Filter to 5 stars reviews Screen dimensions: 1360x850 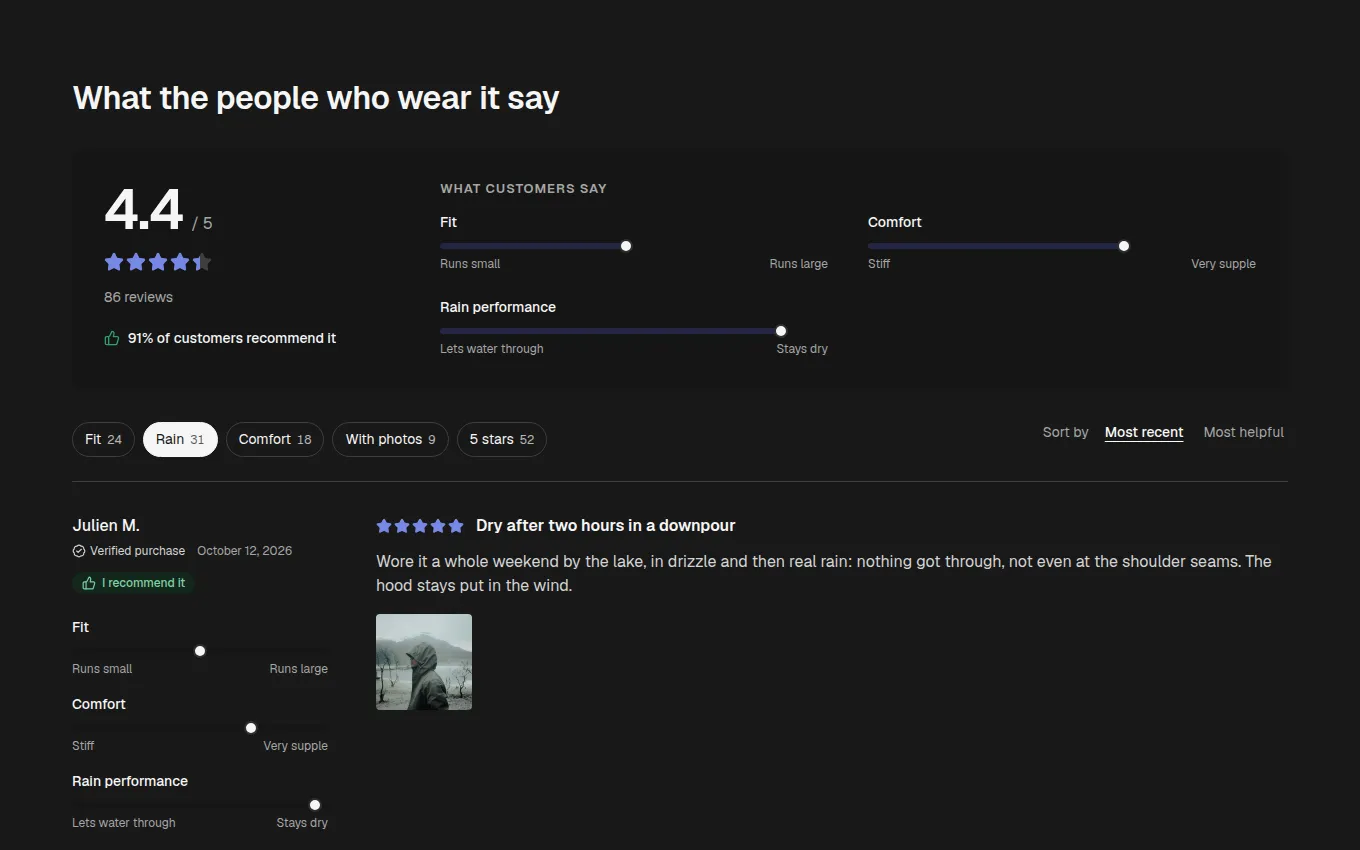(x=502, y=439)
